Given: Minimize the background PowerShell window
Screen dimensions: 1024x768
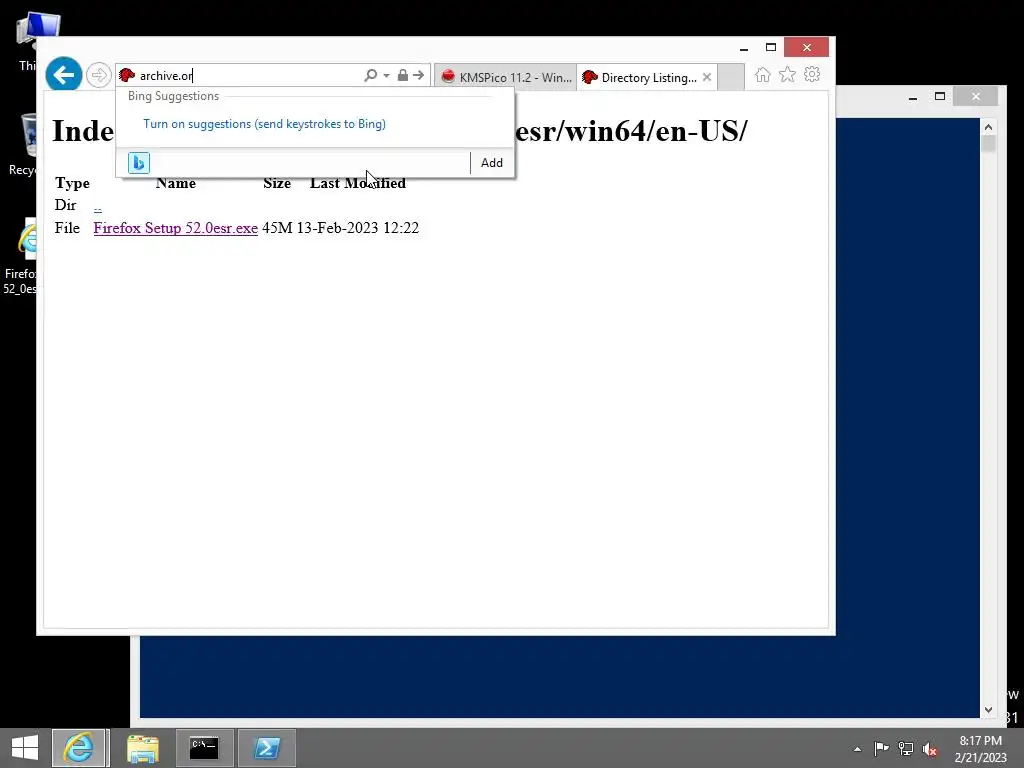Looking at the screenshot, I should coord(913,97).
